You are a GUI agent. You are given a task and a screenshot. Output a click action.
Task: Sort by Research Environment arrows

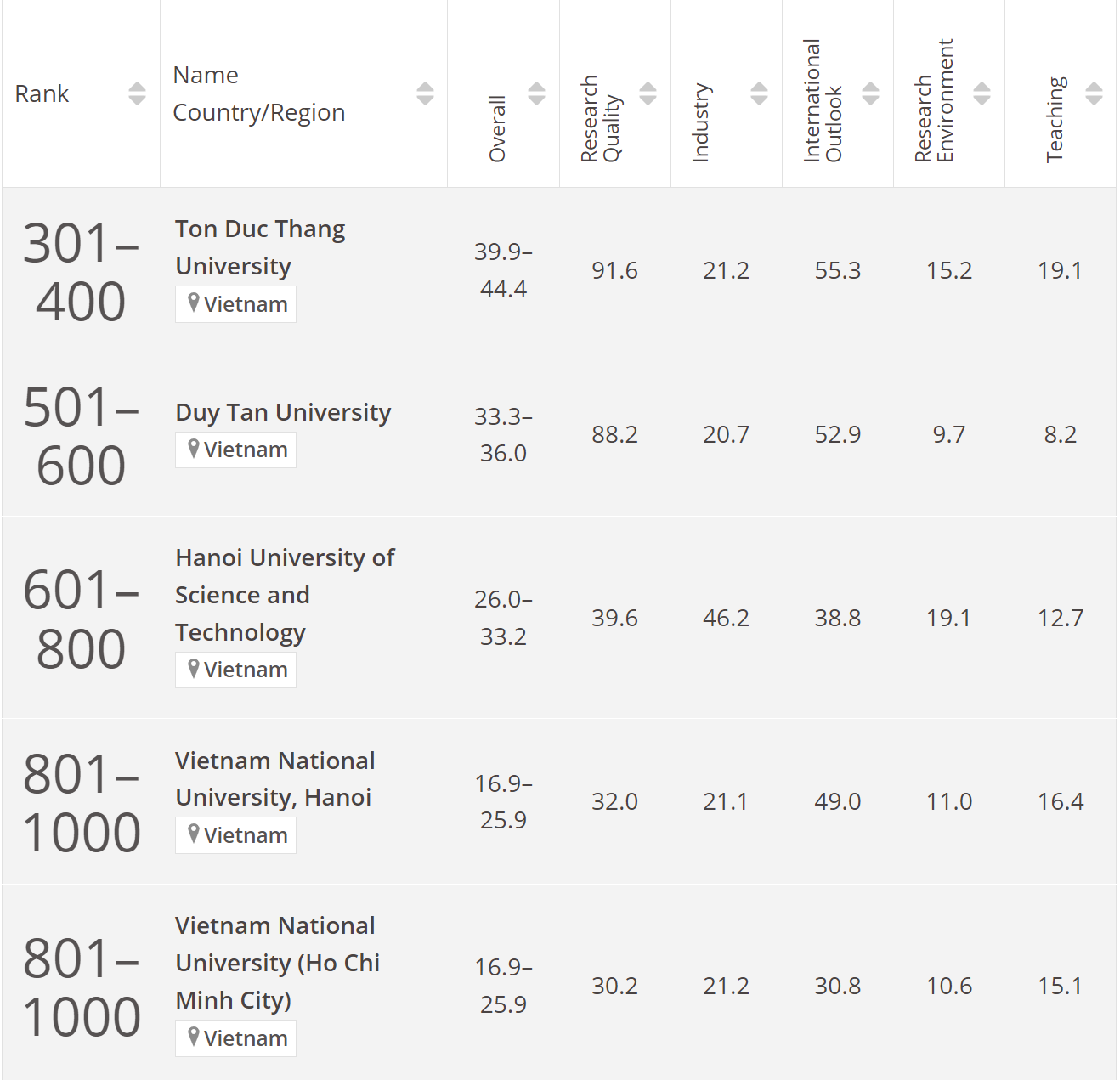tap(981, 93)
